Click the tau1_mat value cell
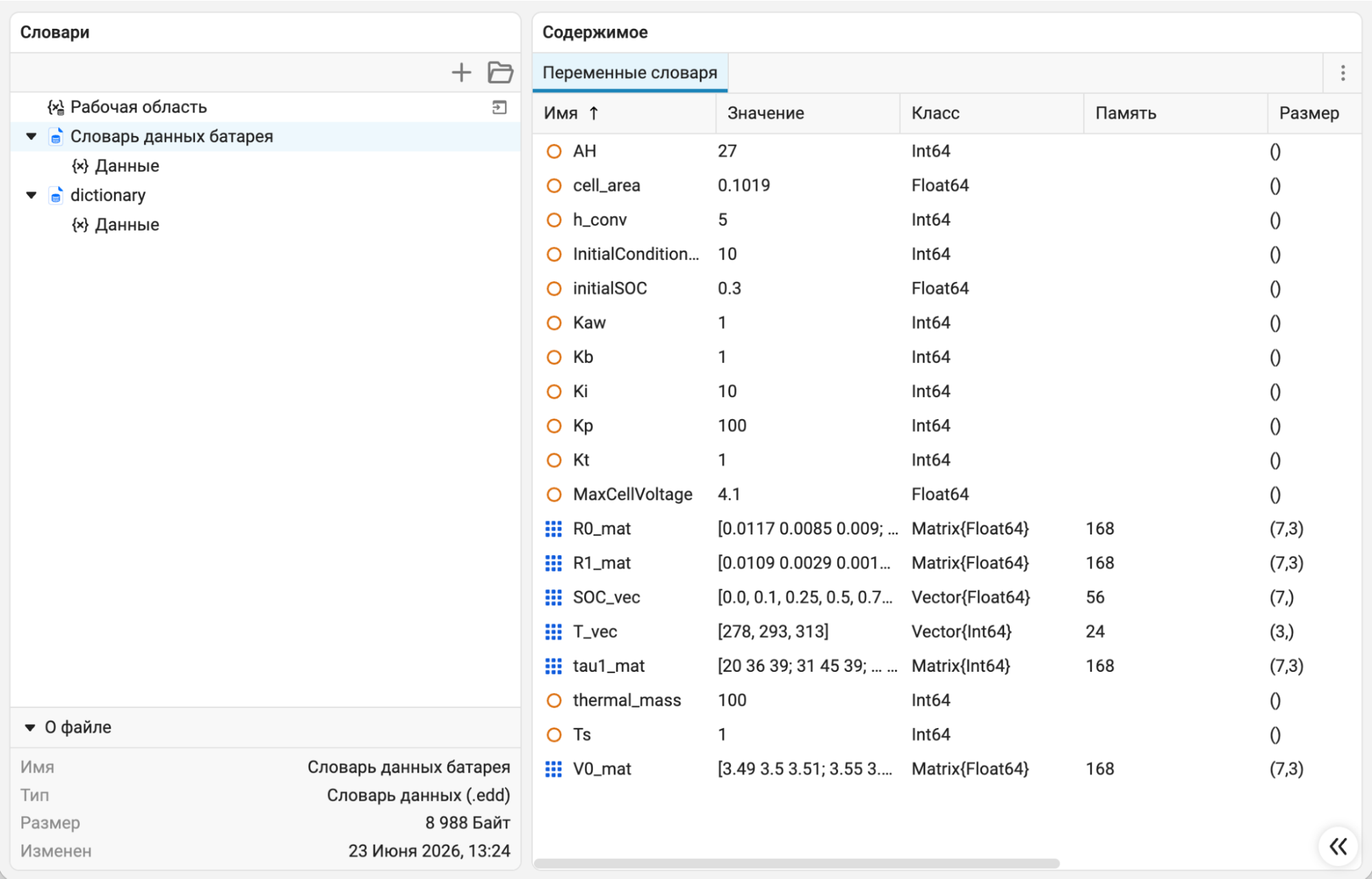1372x879 pixels. click(x=808, y=666)
